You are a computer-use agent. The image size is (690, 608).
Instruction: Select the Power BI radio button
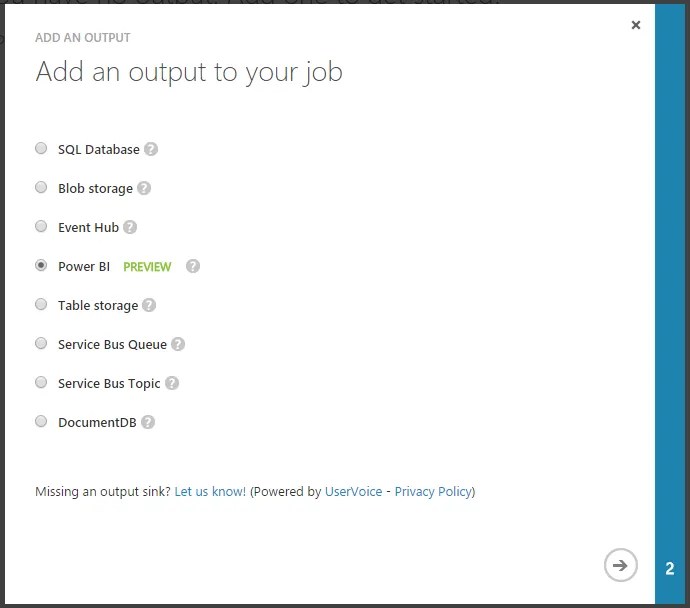coord(41,265)
